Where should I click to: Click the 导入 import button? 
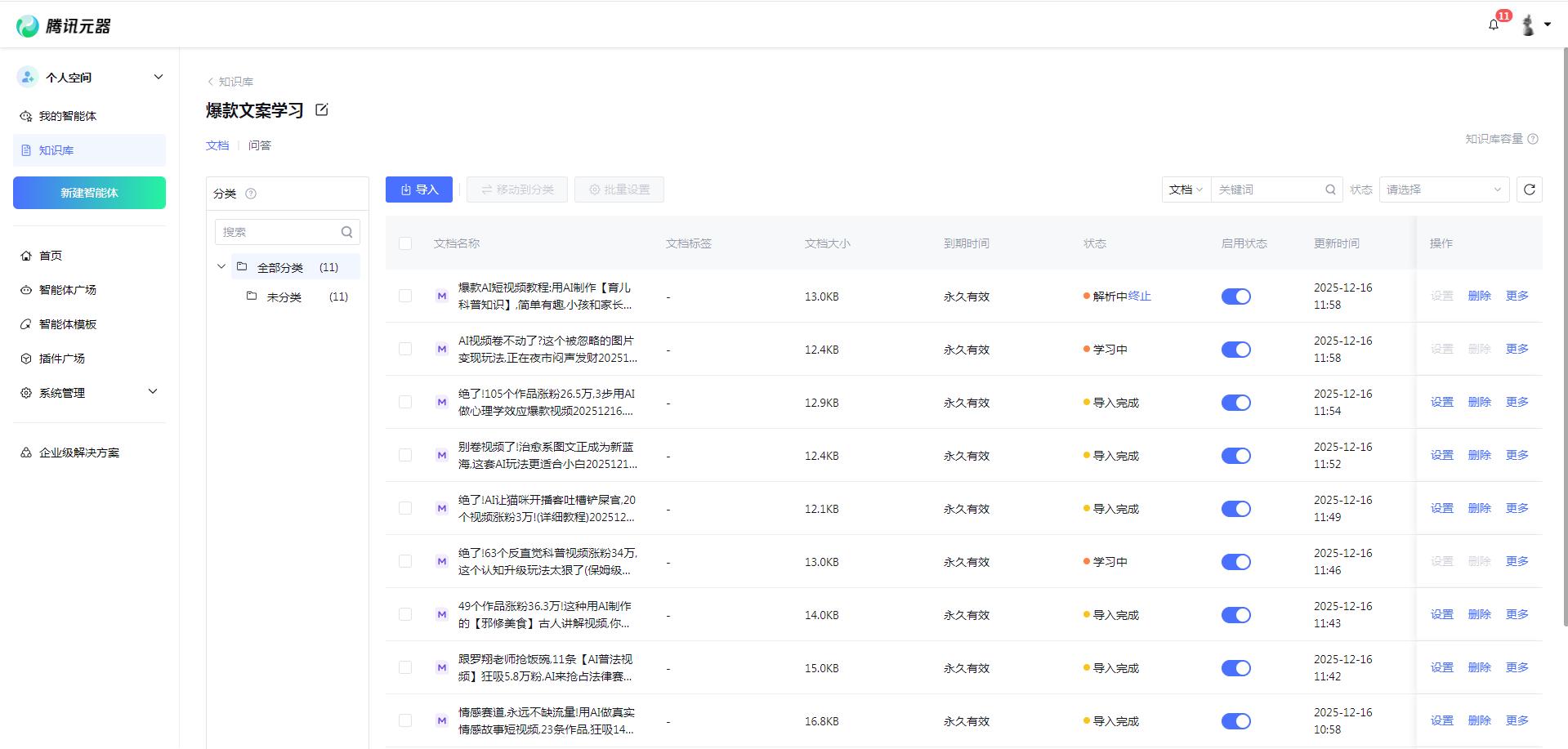tap(418, 189)
